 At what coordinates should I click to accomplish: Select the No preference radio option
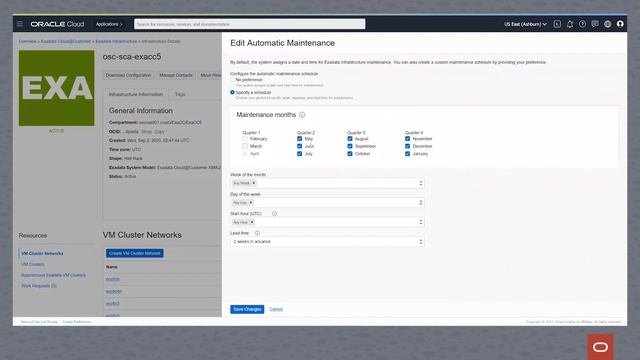tap(233, 80)
